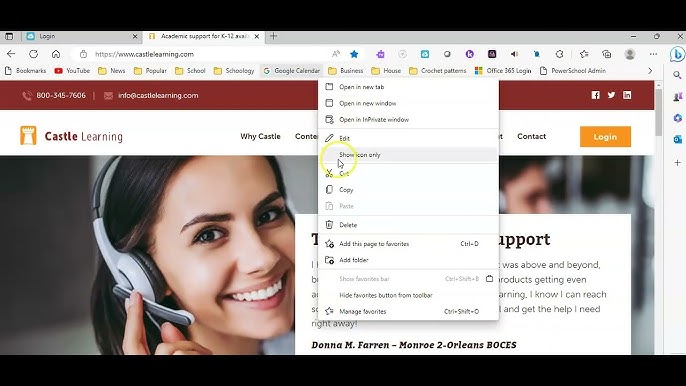Open the Business favorites folder

click(346, 71)
